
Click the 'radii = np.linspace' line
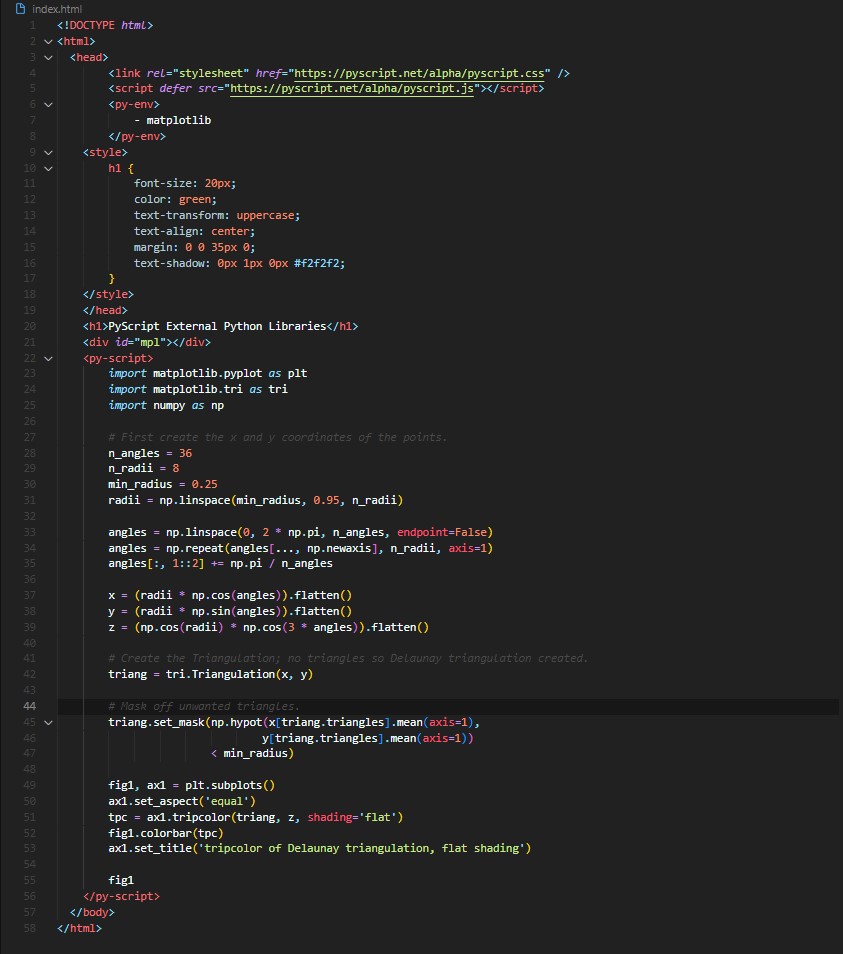(255, 500)
